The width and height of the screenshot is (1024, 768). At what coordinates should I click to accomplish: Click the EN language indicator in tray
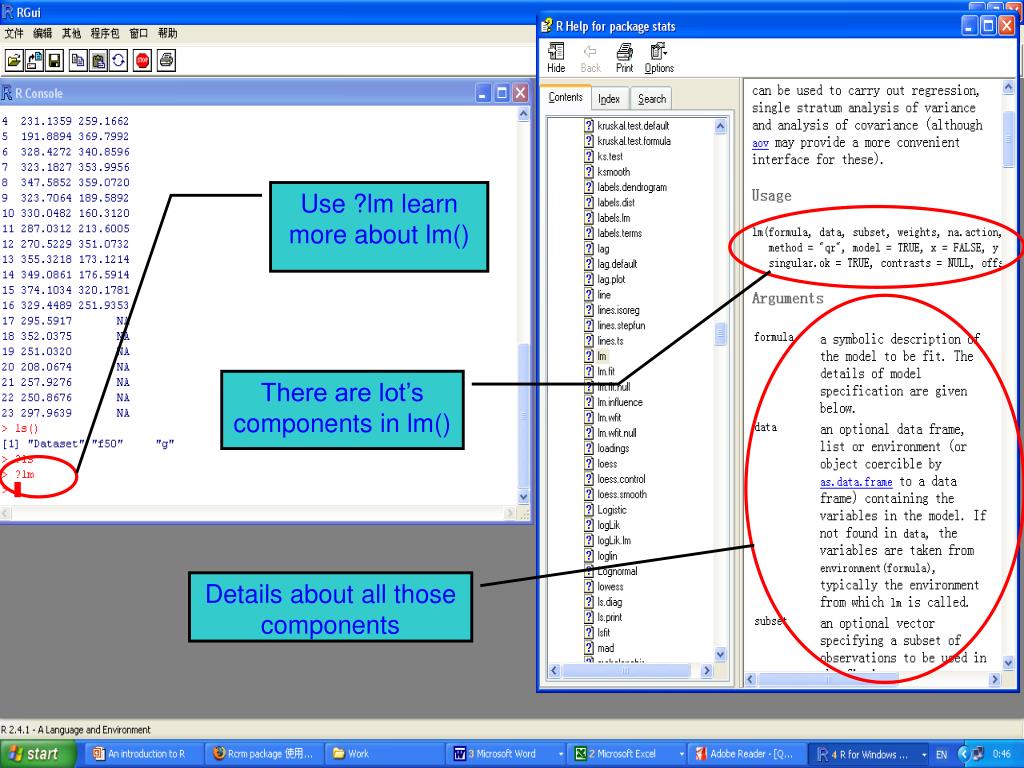[x=942, y=754]
